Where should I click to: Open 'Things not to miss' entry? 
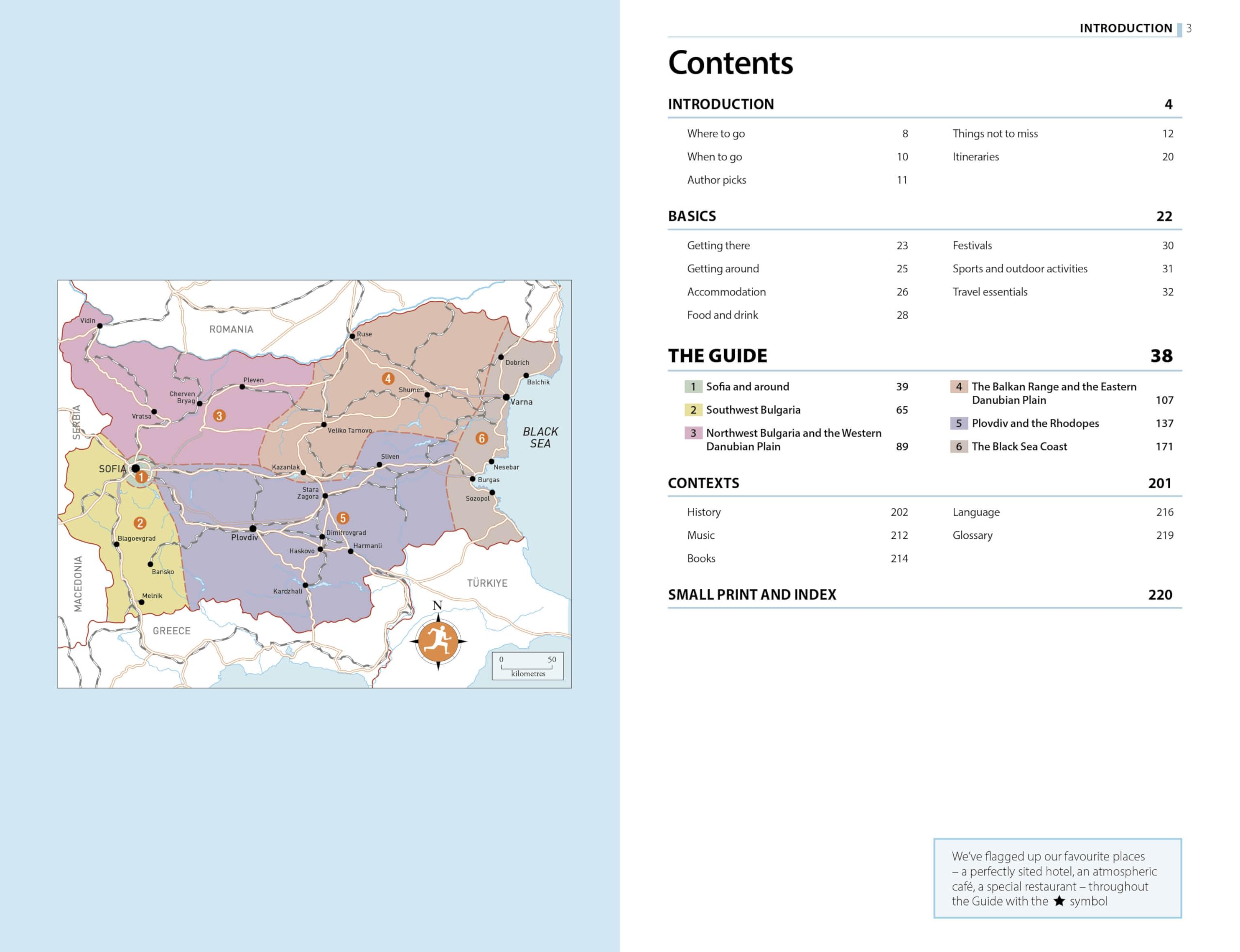(x=995, y=134)
